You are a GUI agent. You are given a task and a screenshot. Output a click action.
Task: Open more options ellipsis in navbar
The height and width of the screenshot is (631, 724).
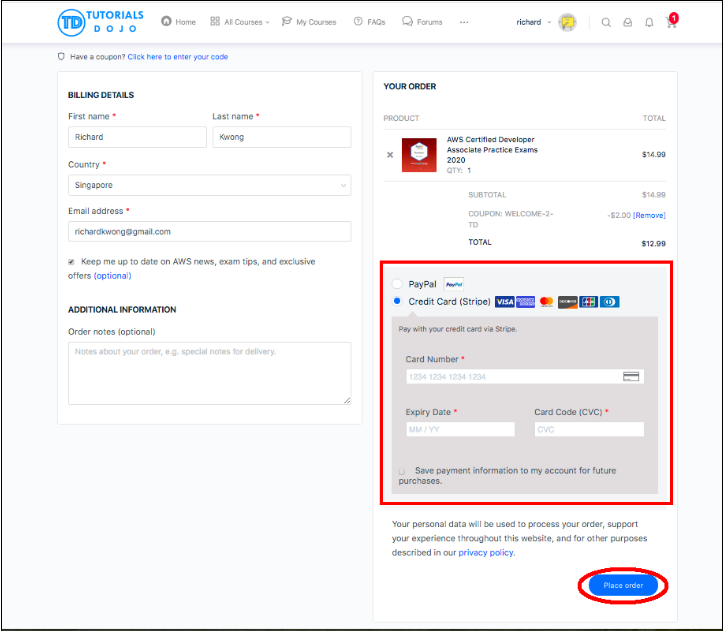coord(464,22)
